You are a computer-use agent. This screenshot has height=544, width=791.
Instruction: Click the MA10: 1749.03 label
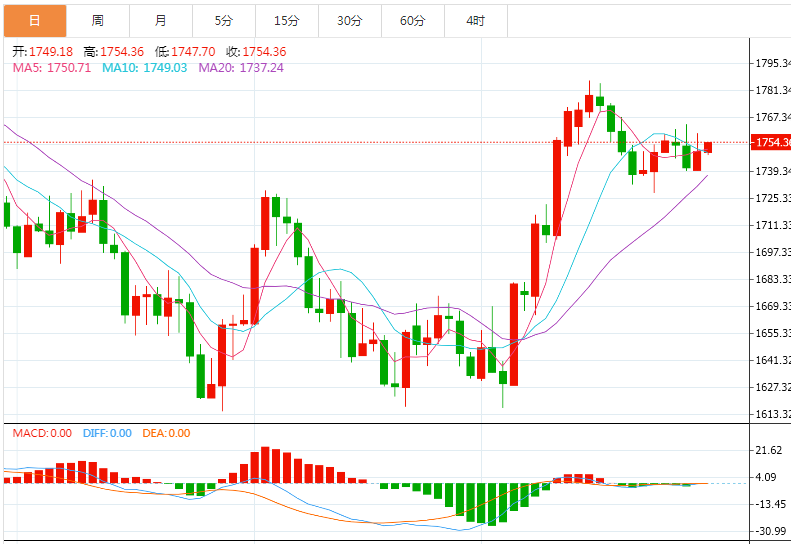click(x=145, y=68)
